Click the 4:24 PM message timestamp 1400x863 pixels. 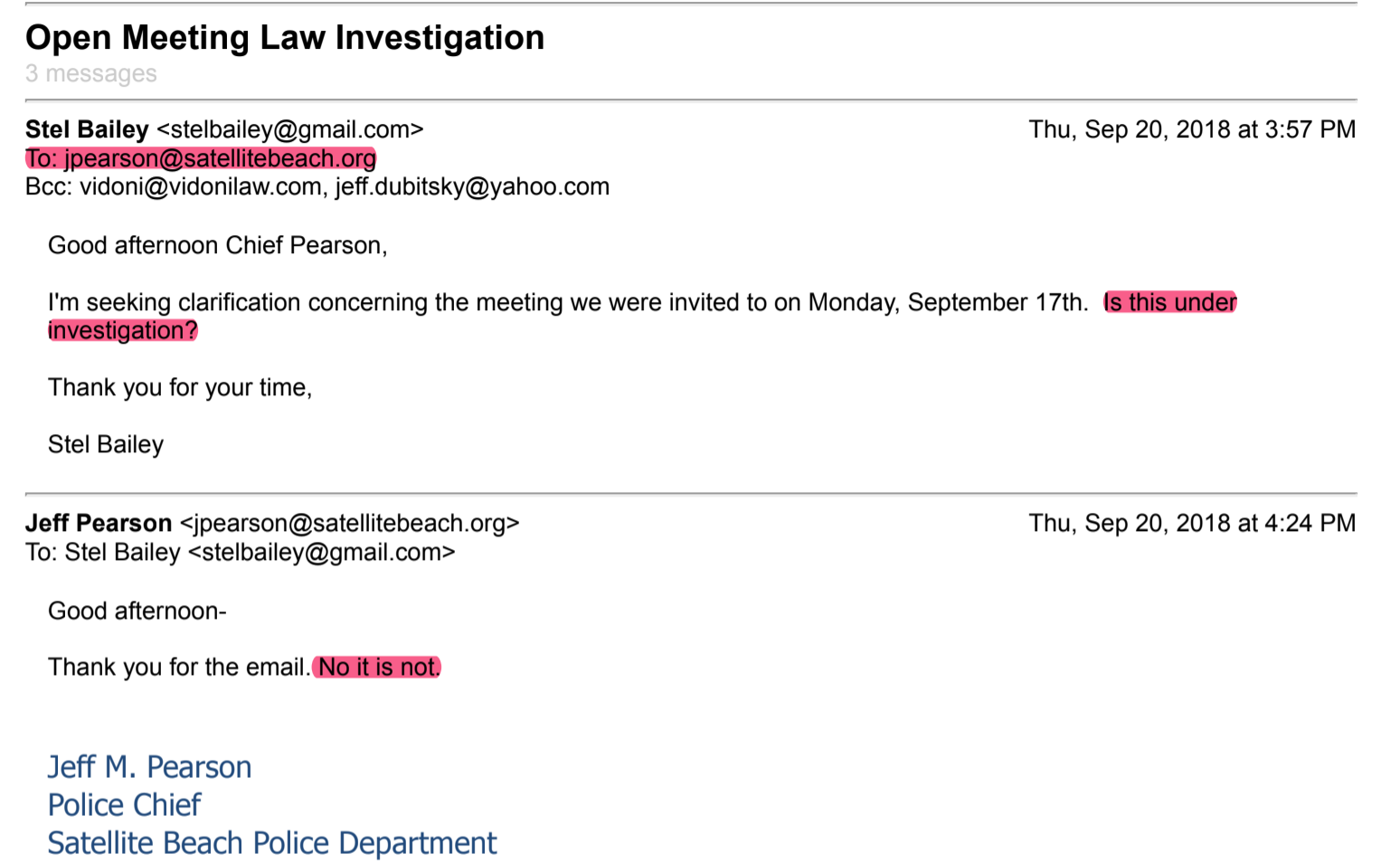coord(1192,524)
